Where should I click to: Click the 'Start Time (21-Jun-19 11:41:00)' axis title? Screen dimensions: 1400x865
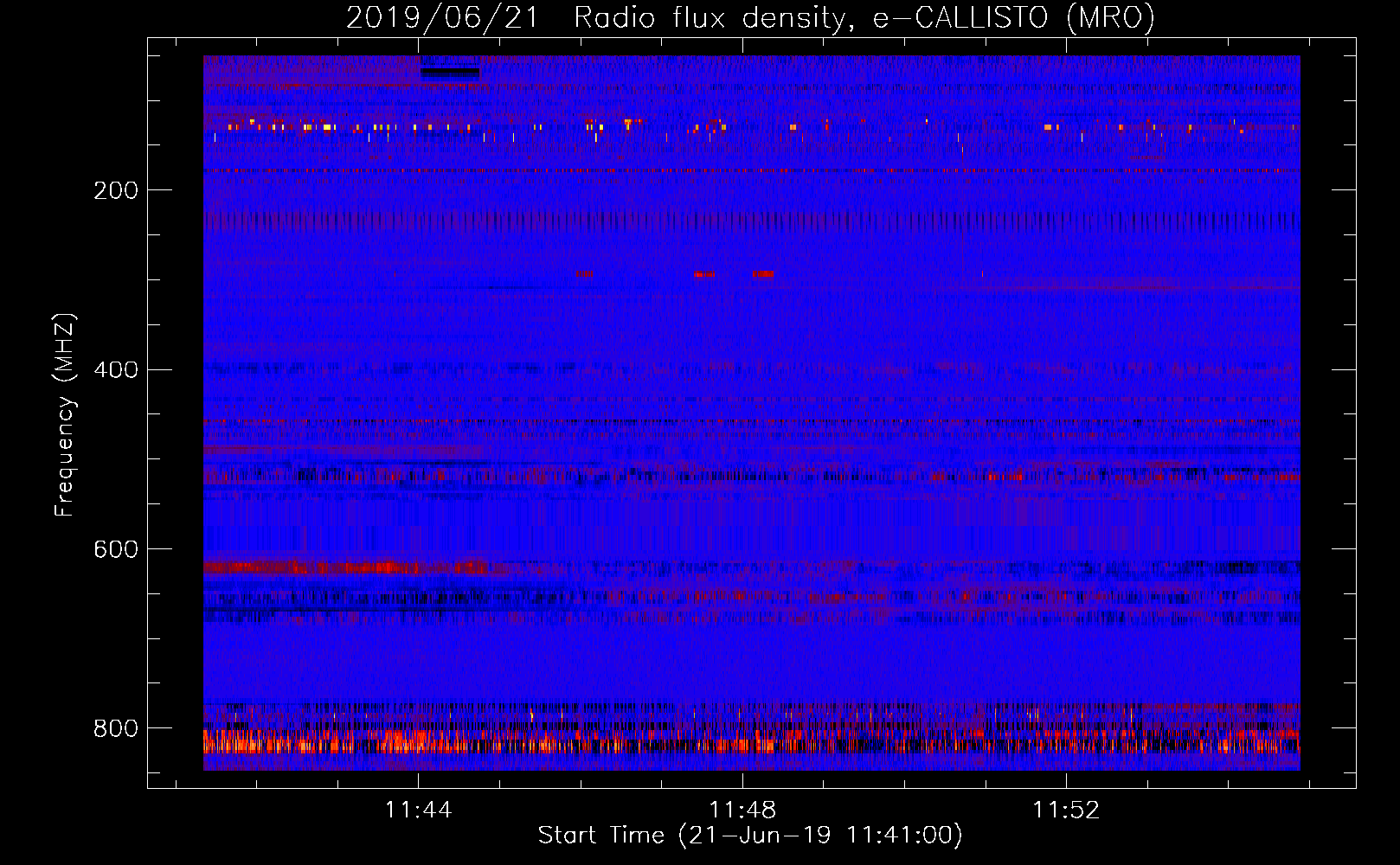coord(750,836)
